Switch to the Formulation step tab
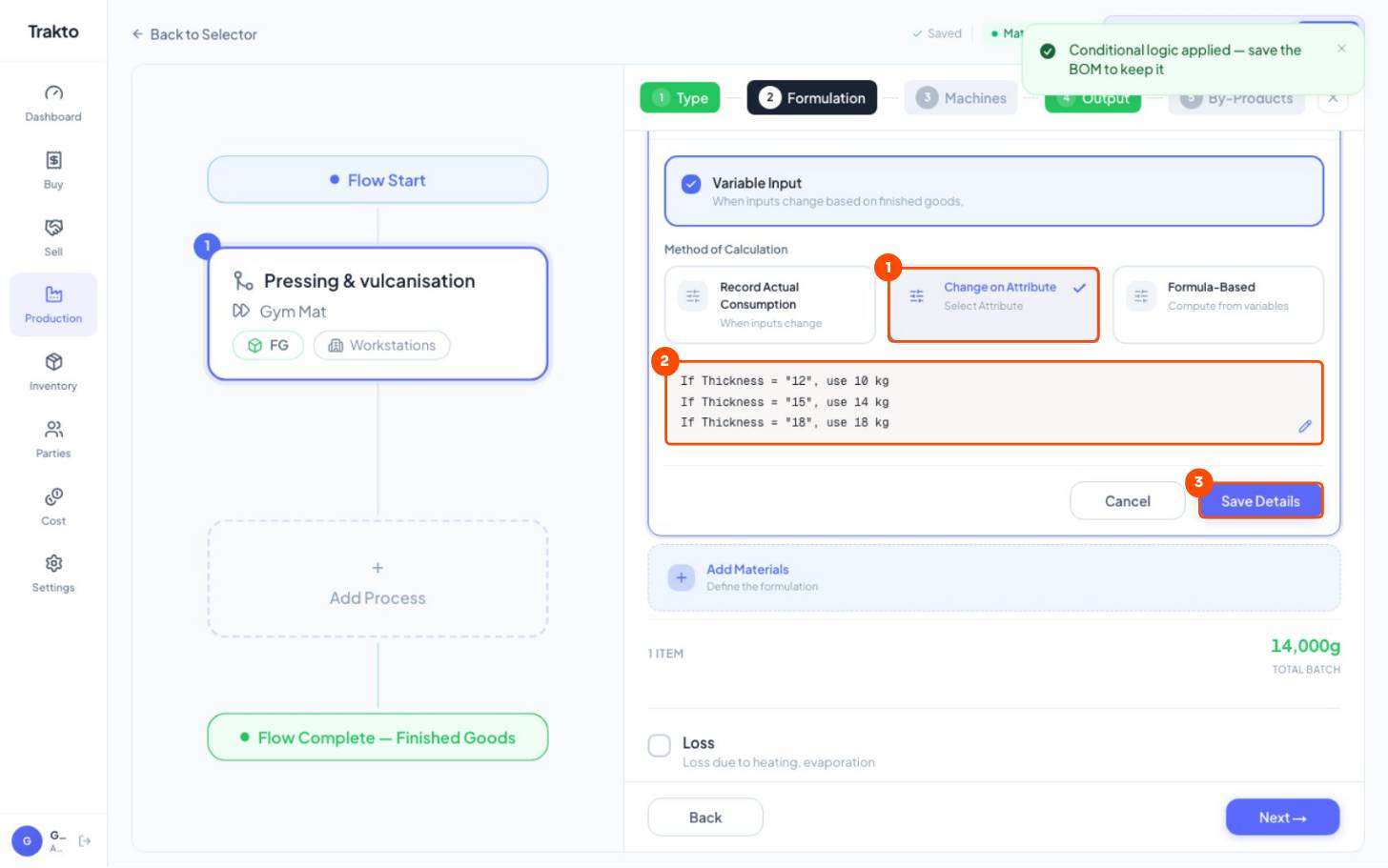1388x868 pixels. click(812, 97)
